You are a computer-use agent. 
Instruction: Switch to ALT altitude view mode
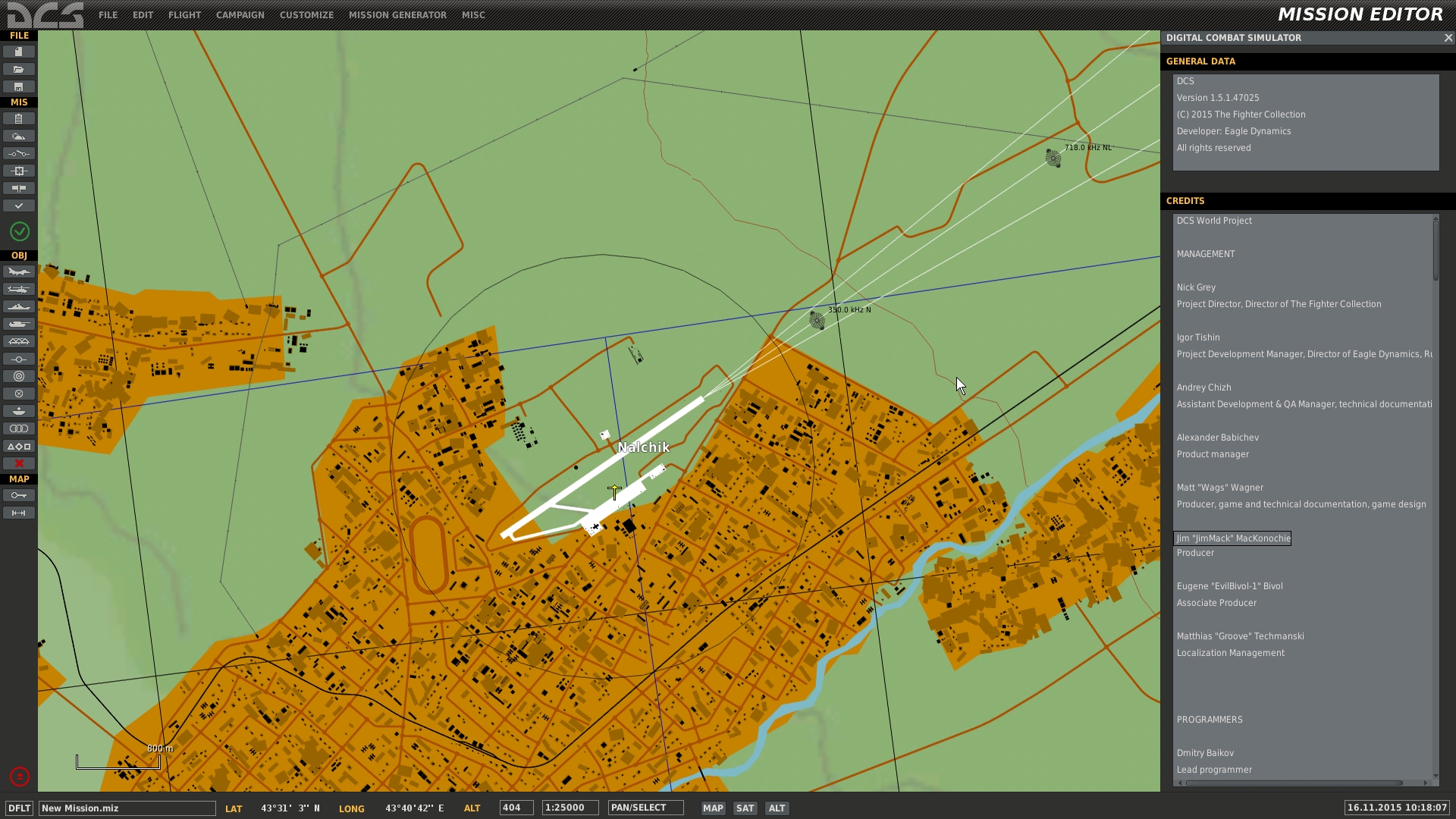click(777, 808)
